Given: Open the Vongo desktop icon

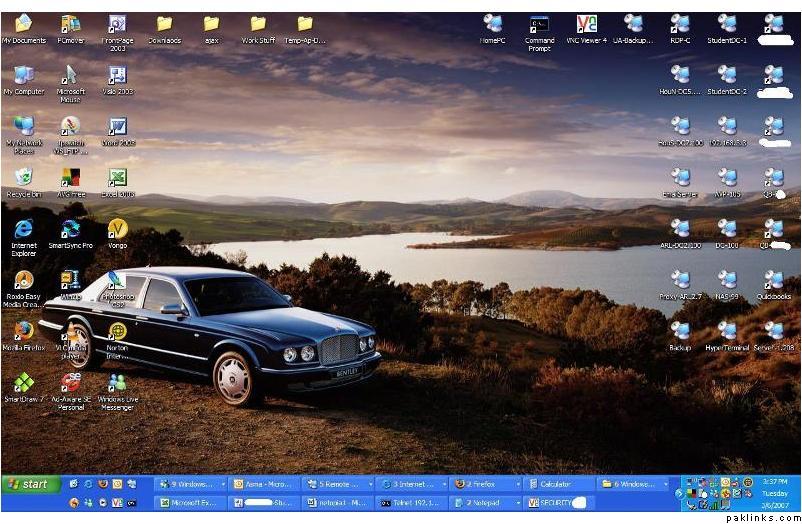Looking at the screenshot, I should 117,229.
